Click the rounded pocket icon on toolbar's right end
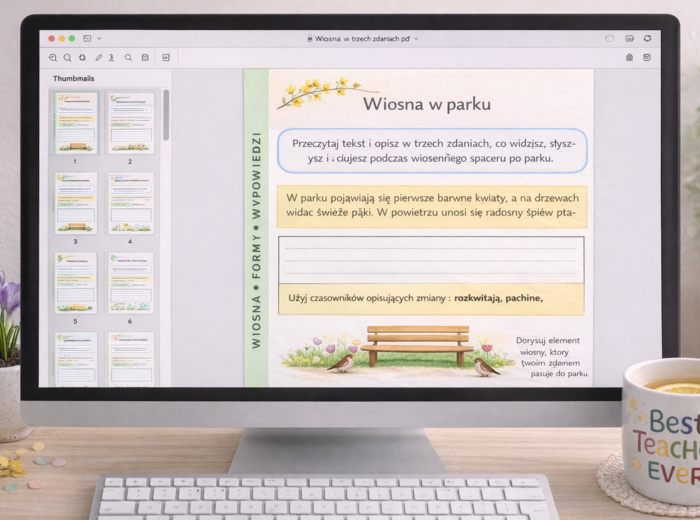The width and height of the screenshot is (700, 520). click(x=647, y=58)
